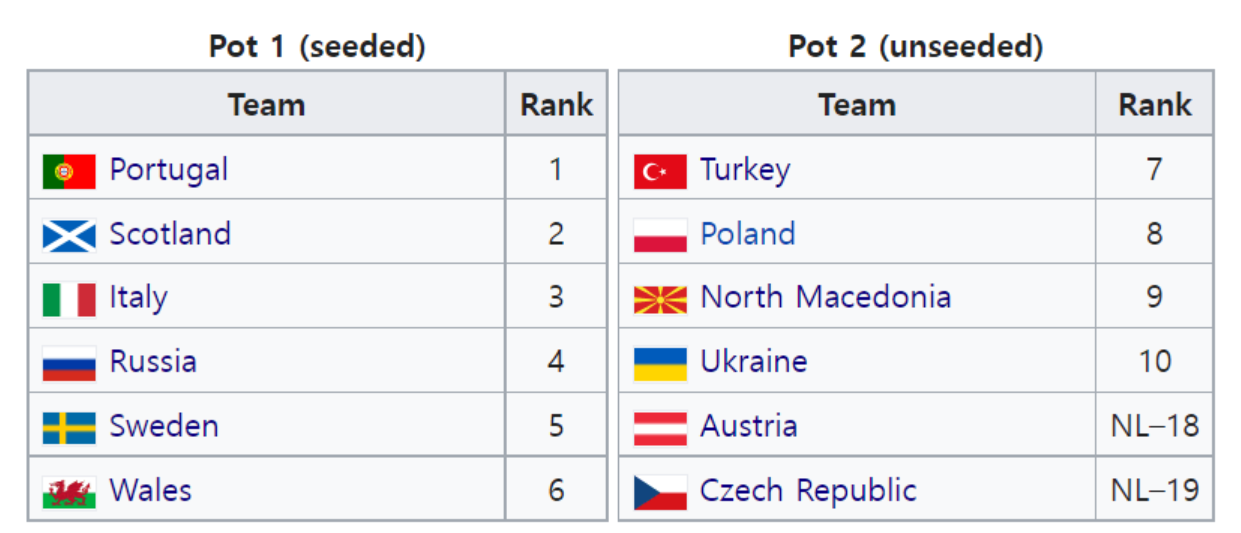Click the North Macedonia flag icon
Image resolution: width=1241 pixels, height=533 pixels.
[660, 300]
